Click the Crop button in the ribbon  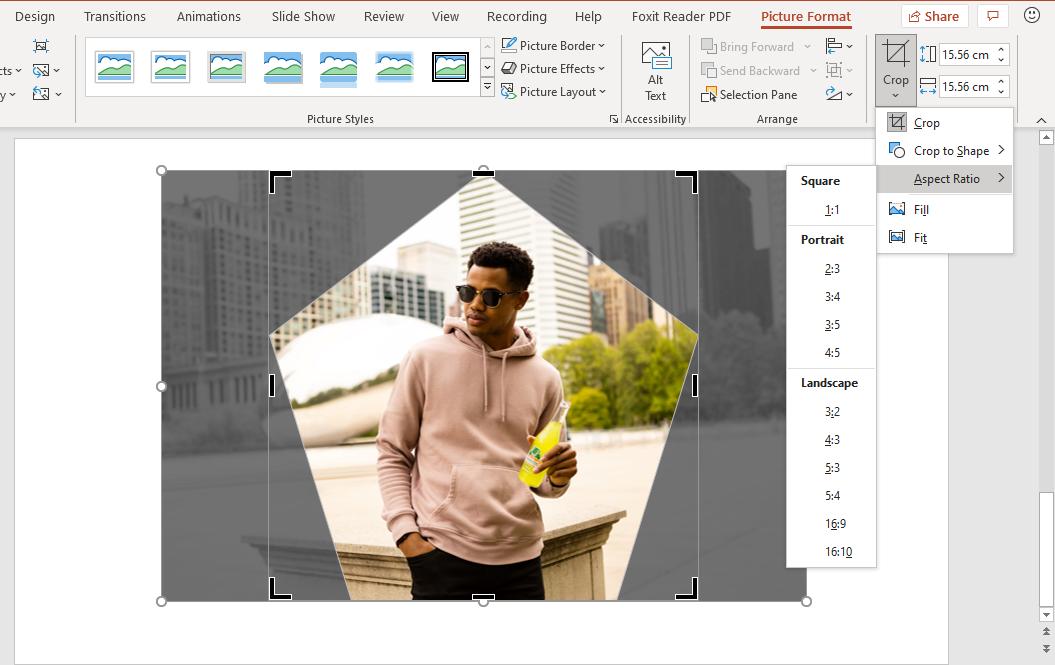click(895, 58)
